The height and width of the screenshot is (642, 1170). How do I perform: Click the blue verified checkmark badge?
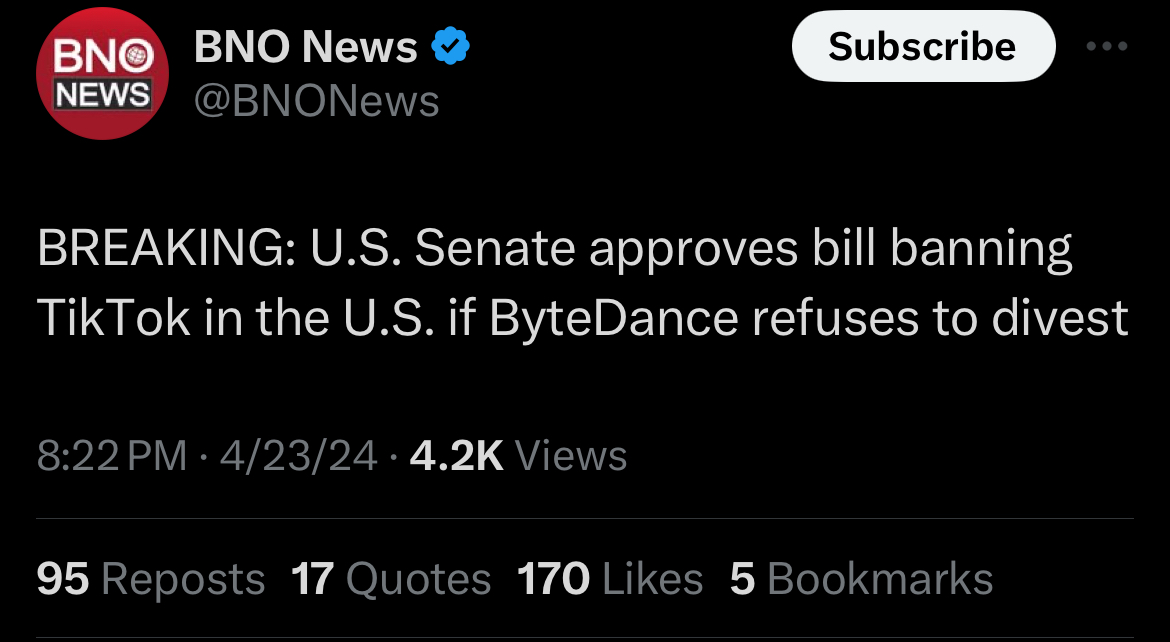[x=450, y=47]
